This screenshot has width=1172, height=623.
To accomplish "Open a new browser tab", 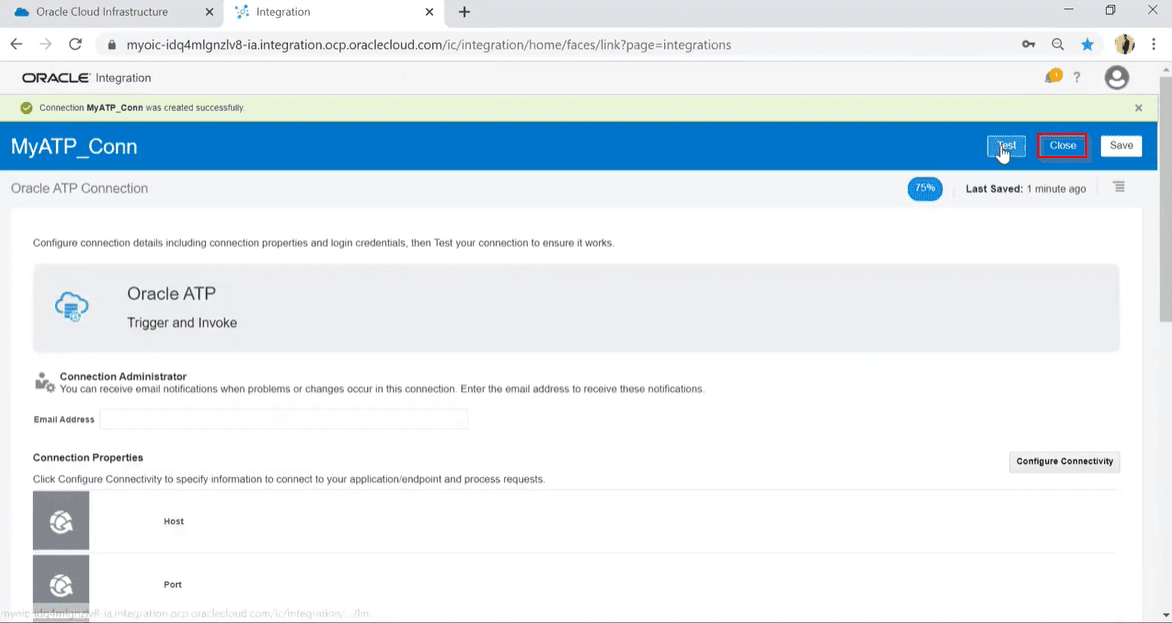I will coord(464,12).
